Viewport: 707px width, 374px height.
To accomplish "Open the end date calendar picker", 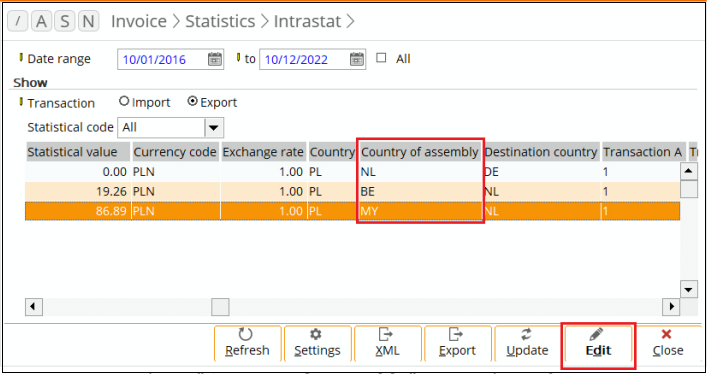I will 357,59.
